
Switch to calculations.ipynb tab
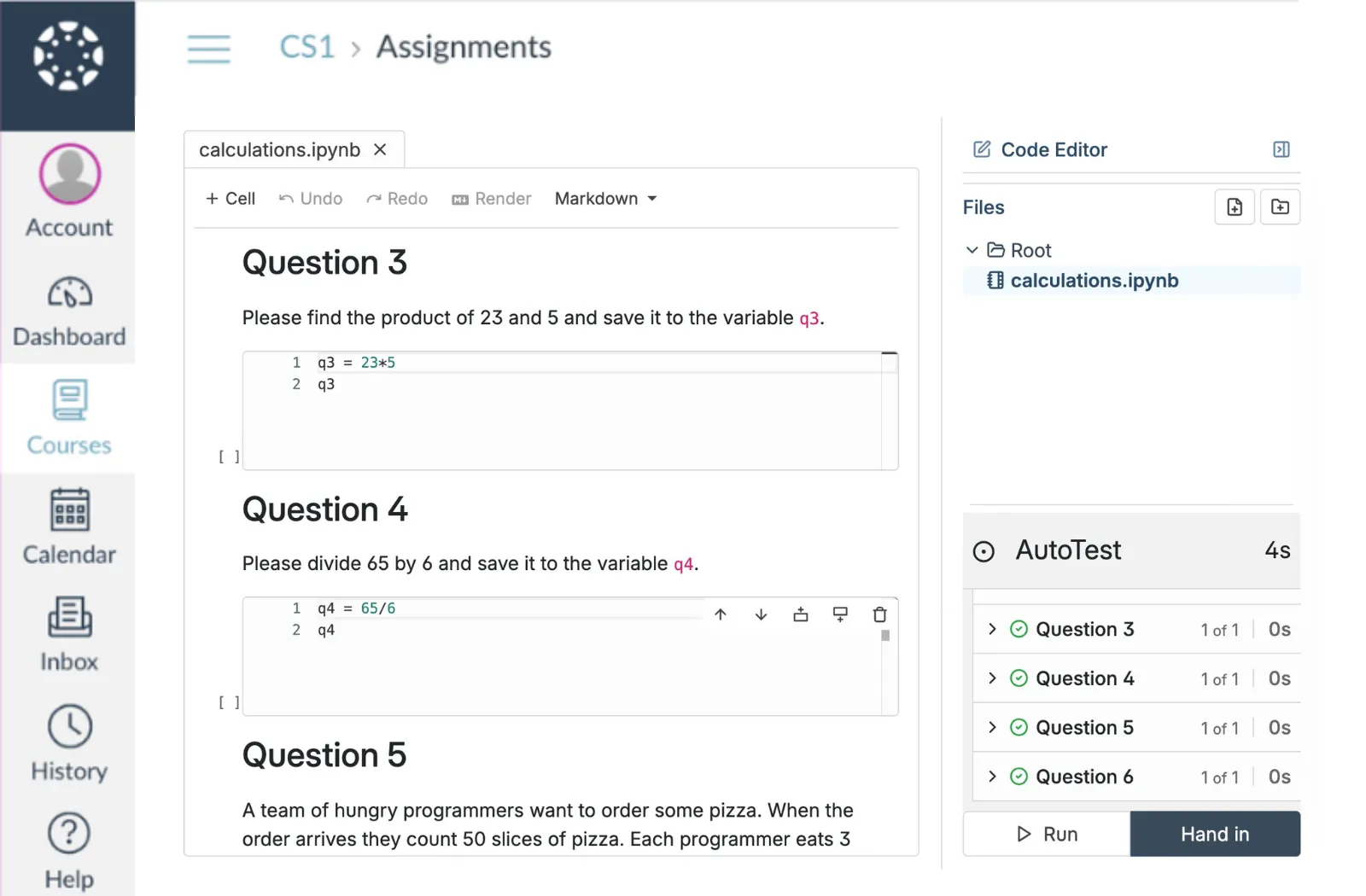[280, 149]
